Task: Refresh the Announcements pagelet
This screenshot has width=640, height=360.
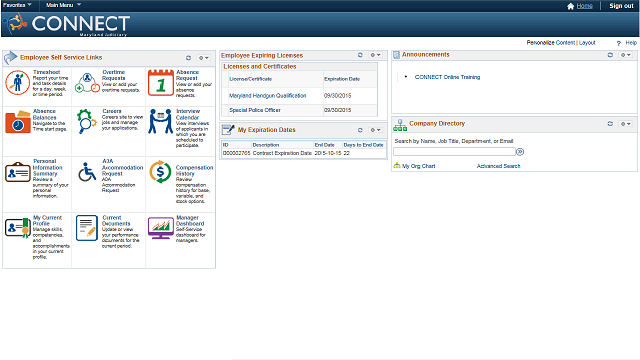Action: coord(610,55)
